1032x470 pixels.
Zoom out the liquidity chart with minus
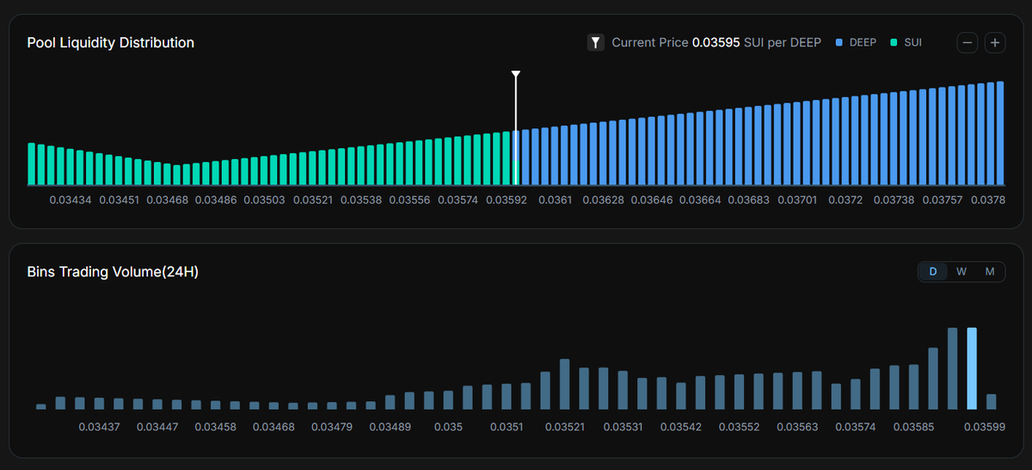[967, 43]
